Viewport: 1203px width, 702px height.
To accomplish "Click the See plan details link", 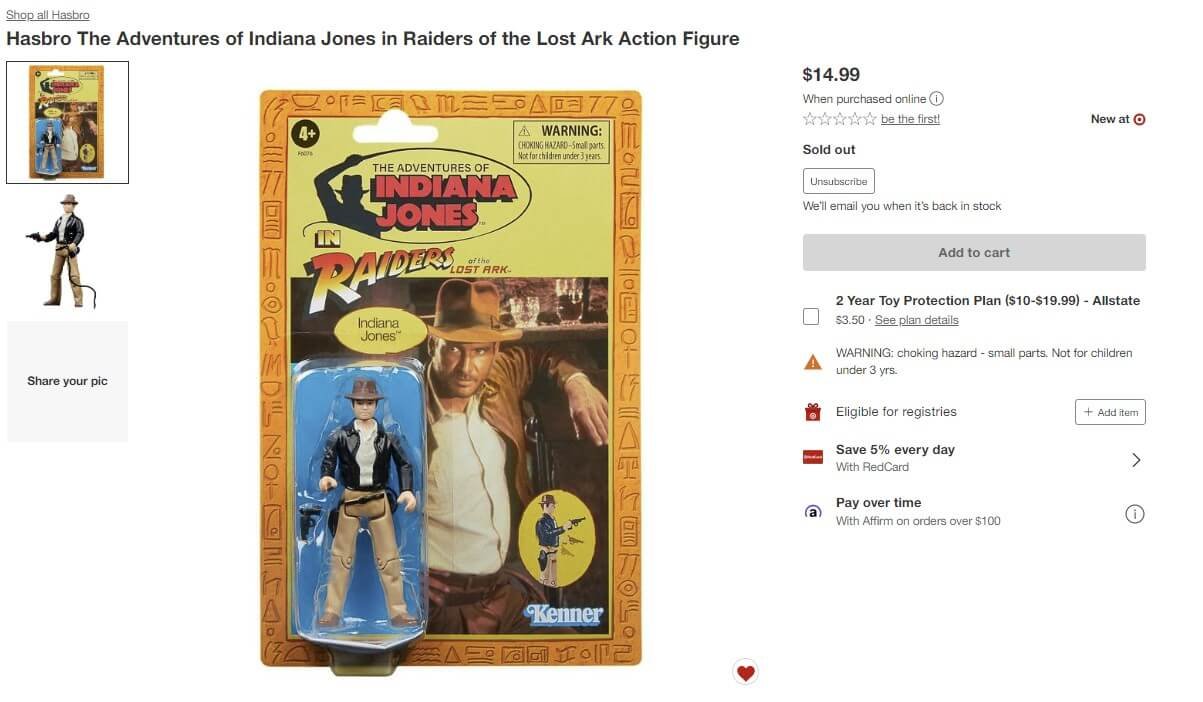I will tap(916, 320).
